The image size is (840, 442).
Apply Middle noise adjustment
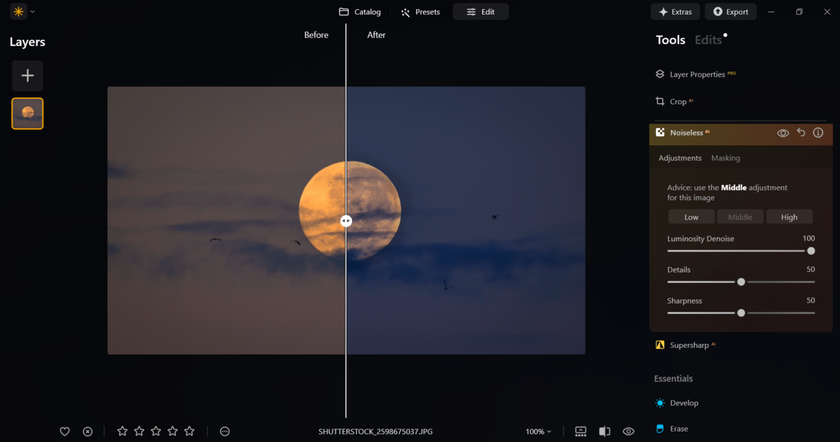pos(740,217)
